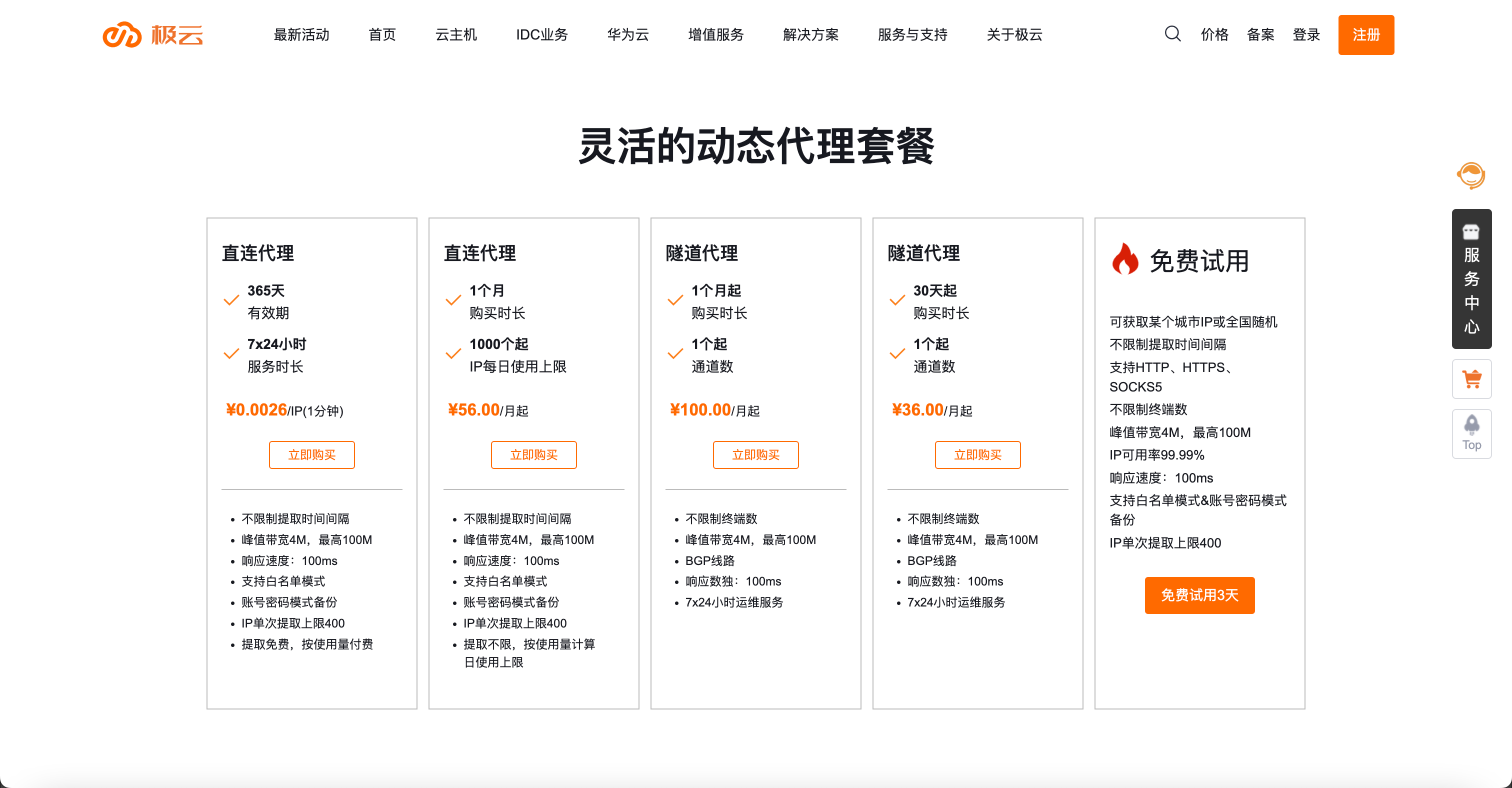
Task: Buy the ¥36.00 隧道代理 plan
Action: click(977, 454)
